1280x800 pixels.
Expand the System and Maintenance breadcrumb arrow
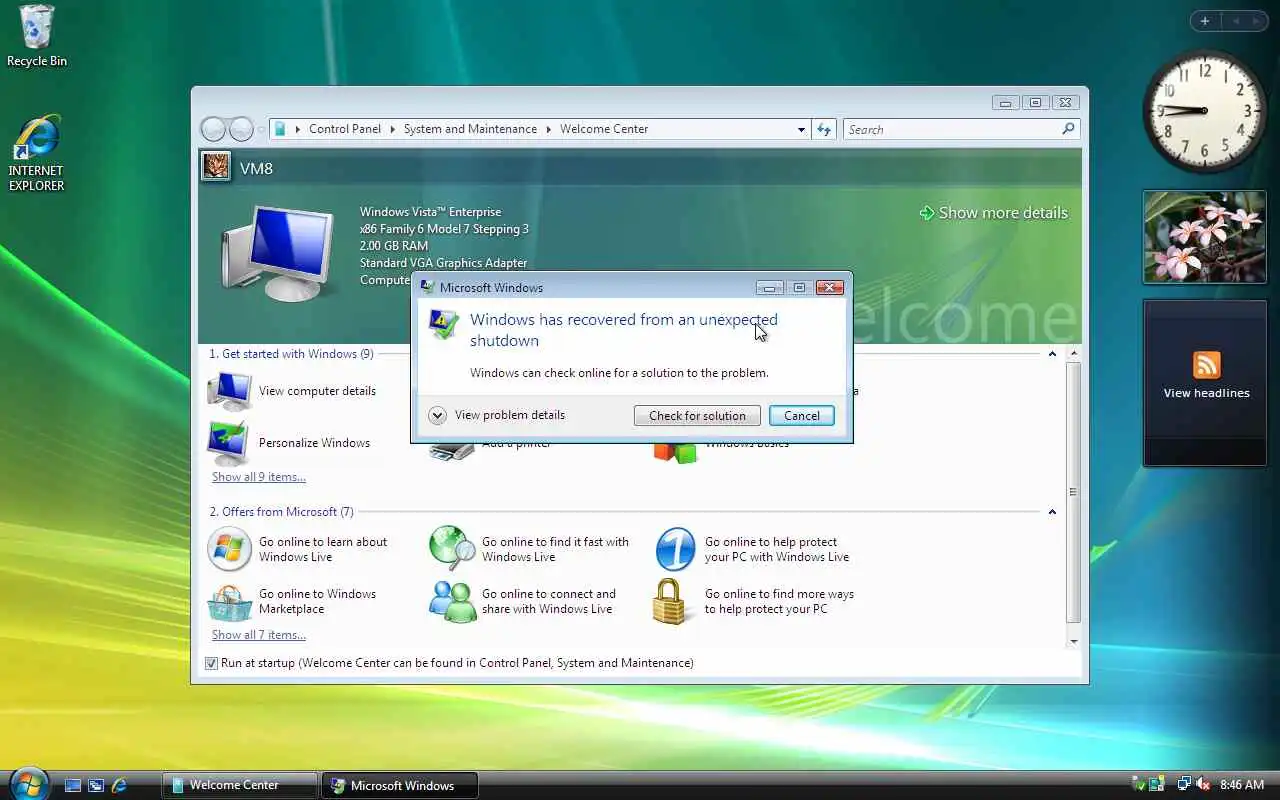point(549,129)
